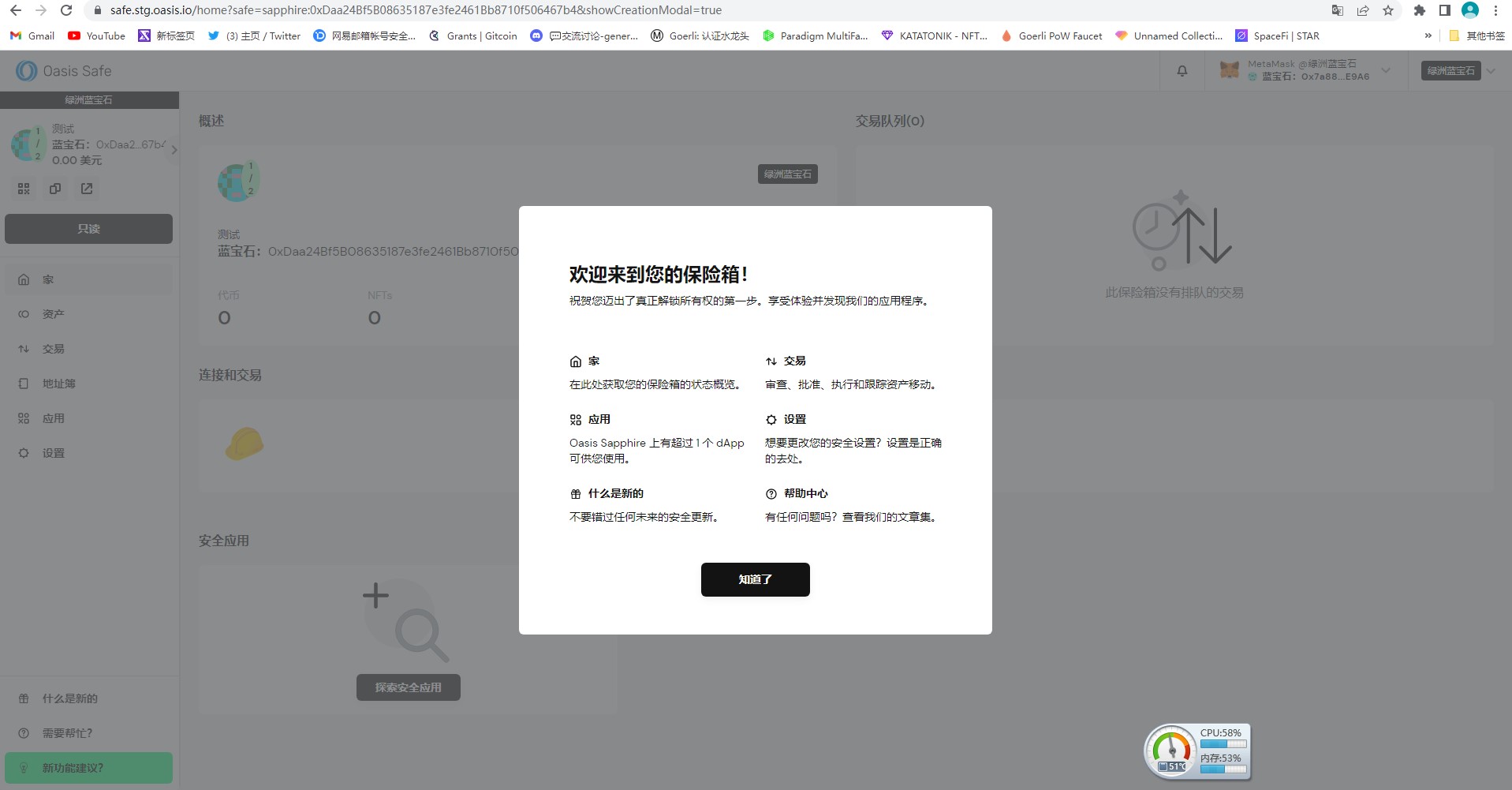Click the site lock icon in address bar
Viewport: 1512px width, 790px height.
[97, 10]
